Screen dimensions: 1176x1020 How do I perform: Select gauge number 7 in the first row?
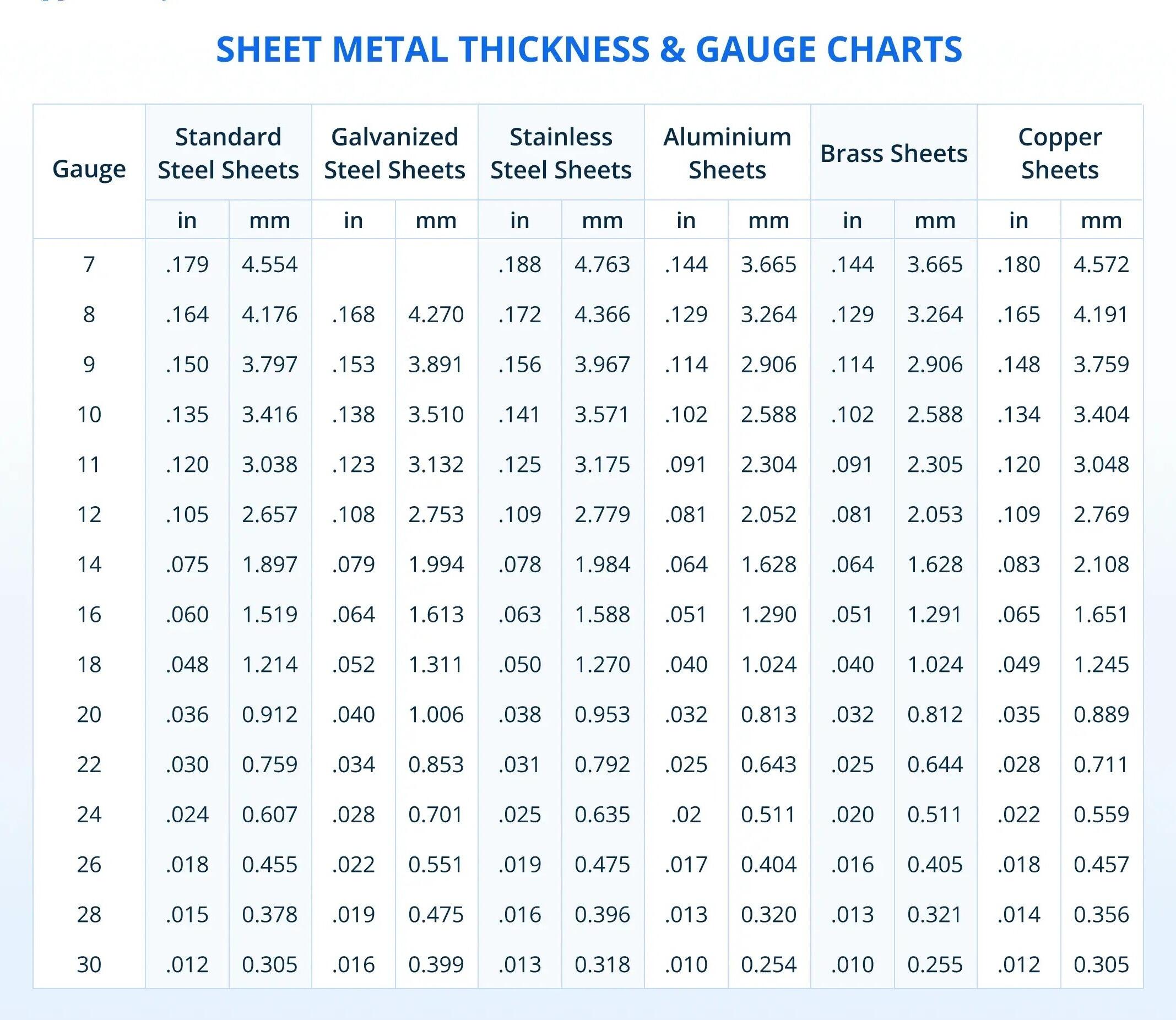coord(89,264)
